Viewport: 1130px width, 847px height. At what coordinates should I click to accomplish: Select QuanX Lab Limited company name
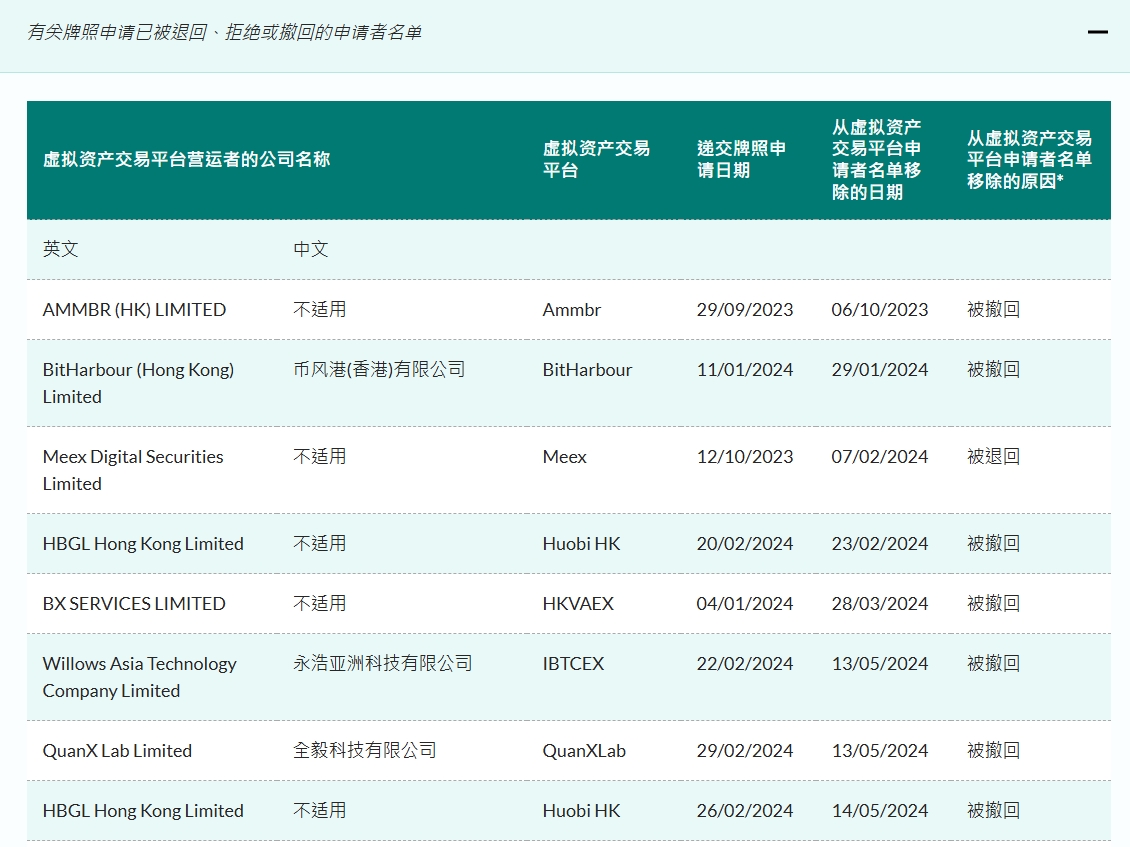pyautogui.click(x=117, y=750)
